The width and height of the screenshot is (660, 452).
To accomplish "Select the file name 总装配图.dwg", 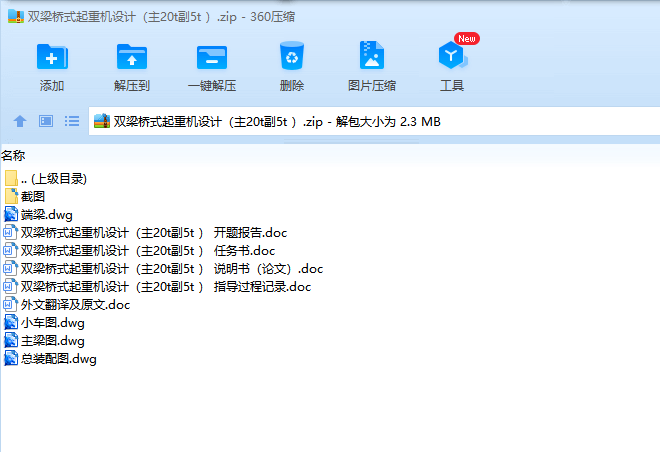I will [59, 359].
